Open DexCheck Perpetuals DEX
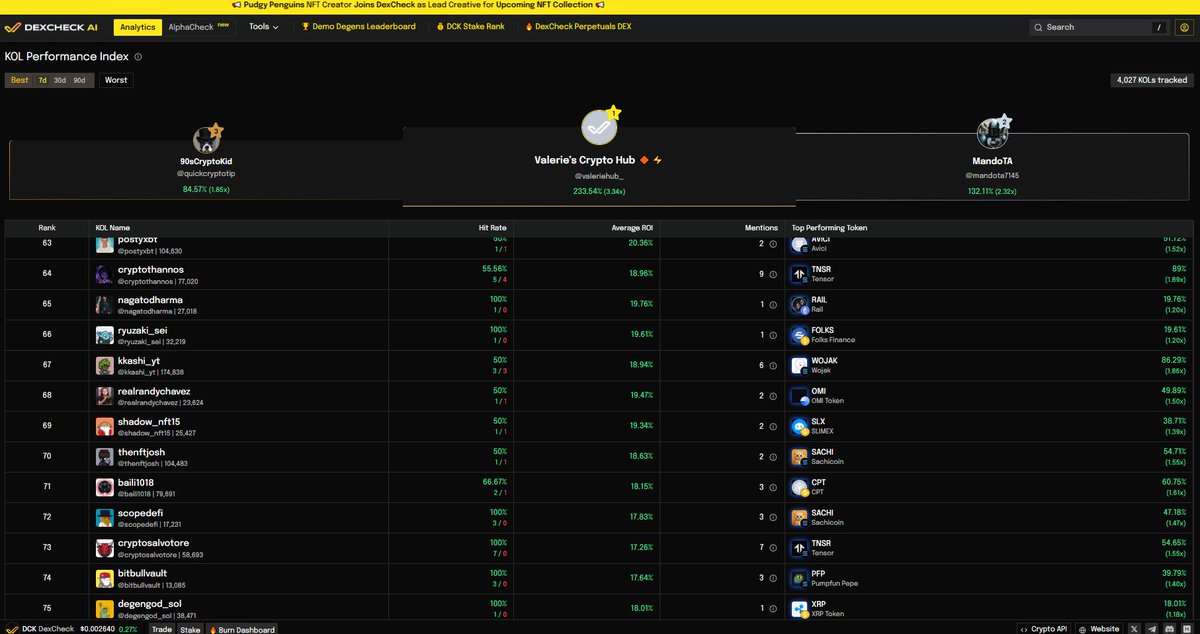 pos(580,27)
